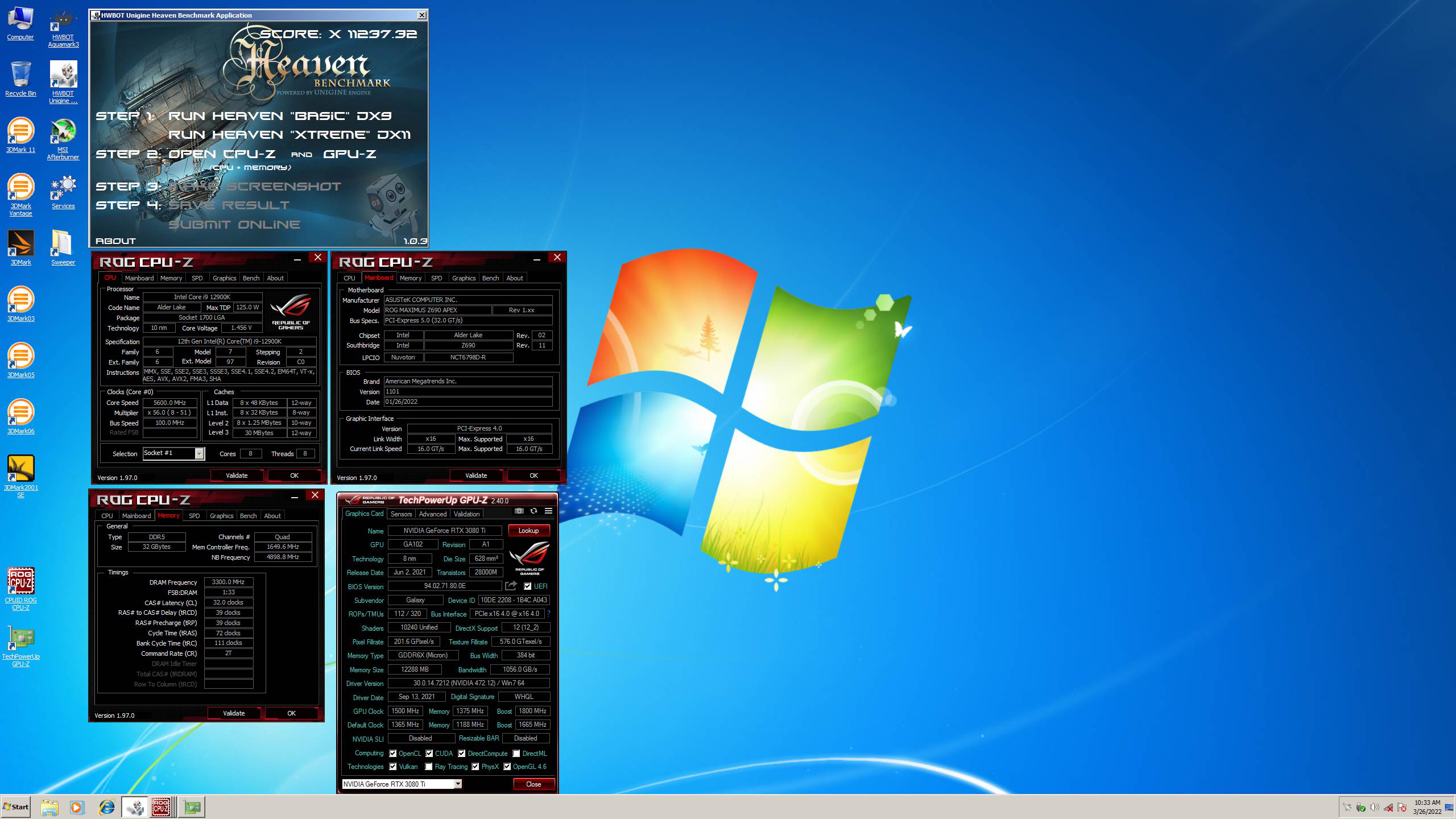The image size is (1456, 819).
Task: Switch to the Sensors tab in GPU-Z
Action: 401,514
